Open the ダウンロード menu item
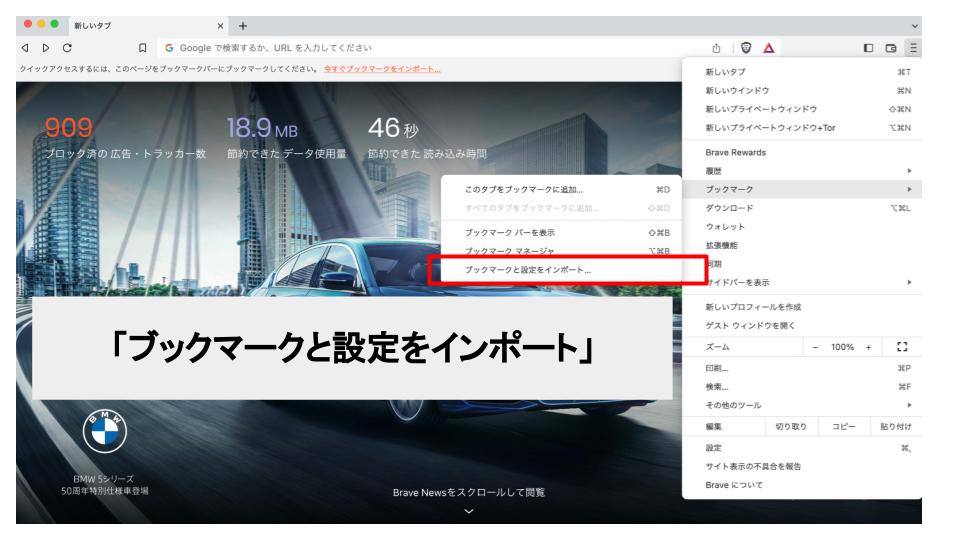960x540 pixels. [x=802, y=208]
